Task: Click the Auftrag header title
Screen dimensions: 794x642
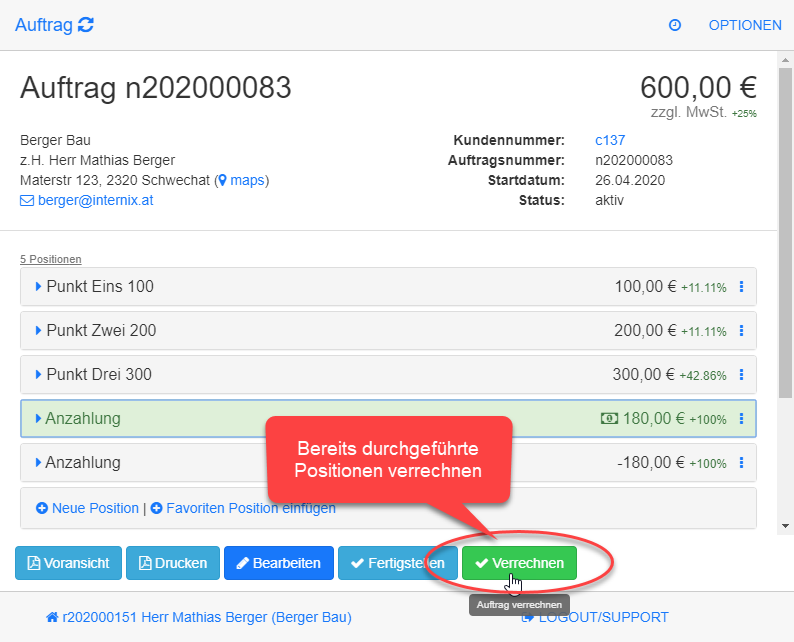Action: tap(44, 25)
